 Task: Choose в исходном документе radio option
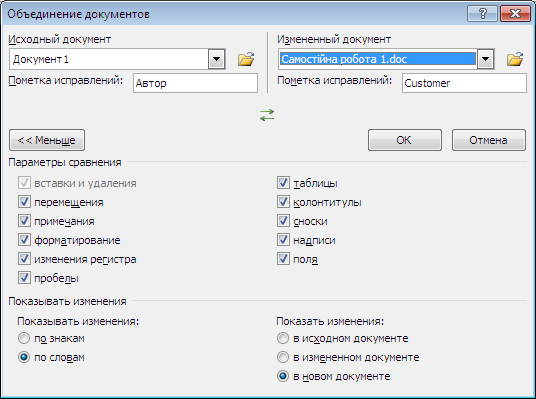tap(283, 338)
